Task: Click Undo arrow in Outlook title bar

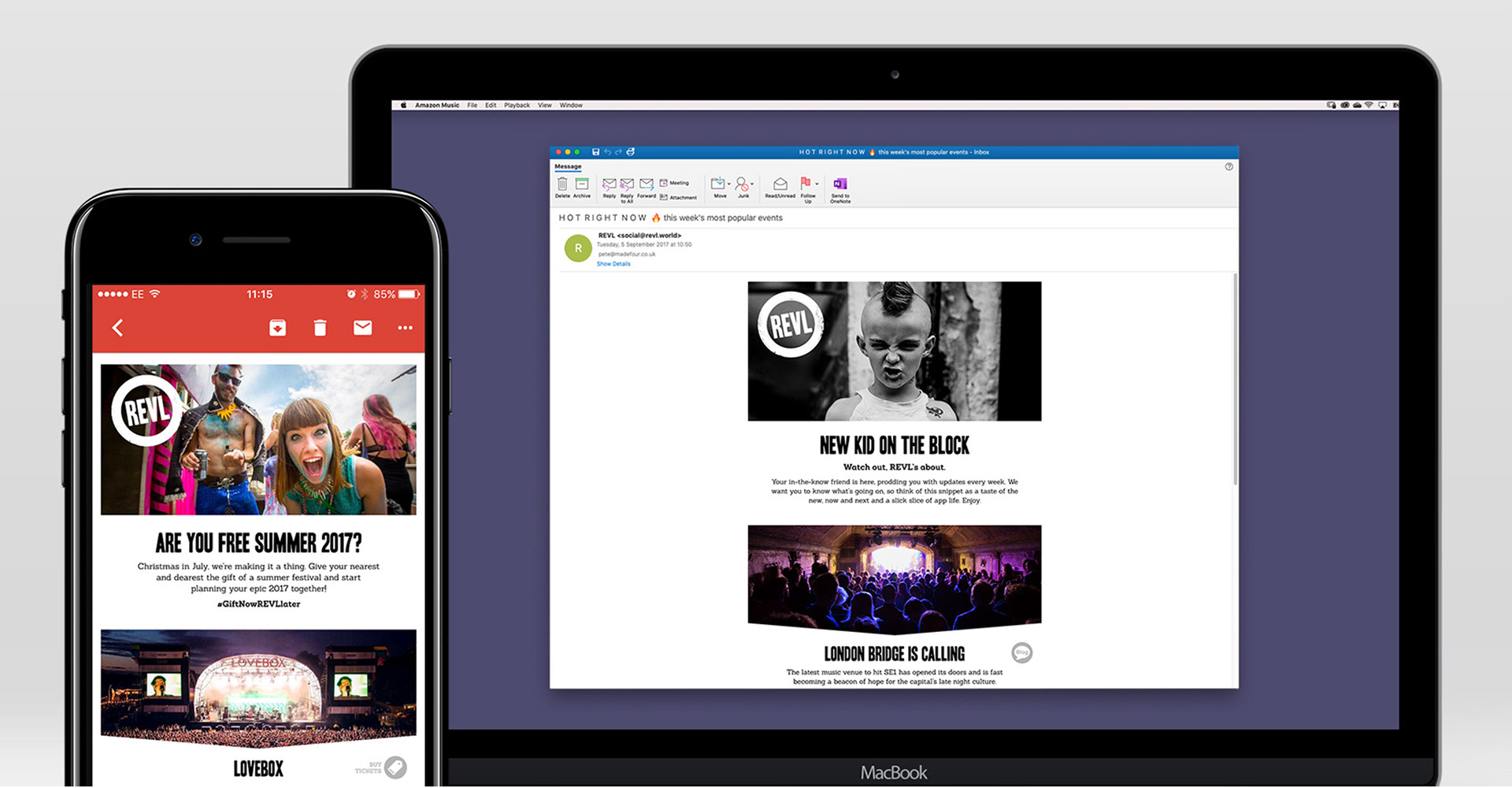Action: 608,152
